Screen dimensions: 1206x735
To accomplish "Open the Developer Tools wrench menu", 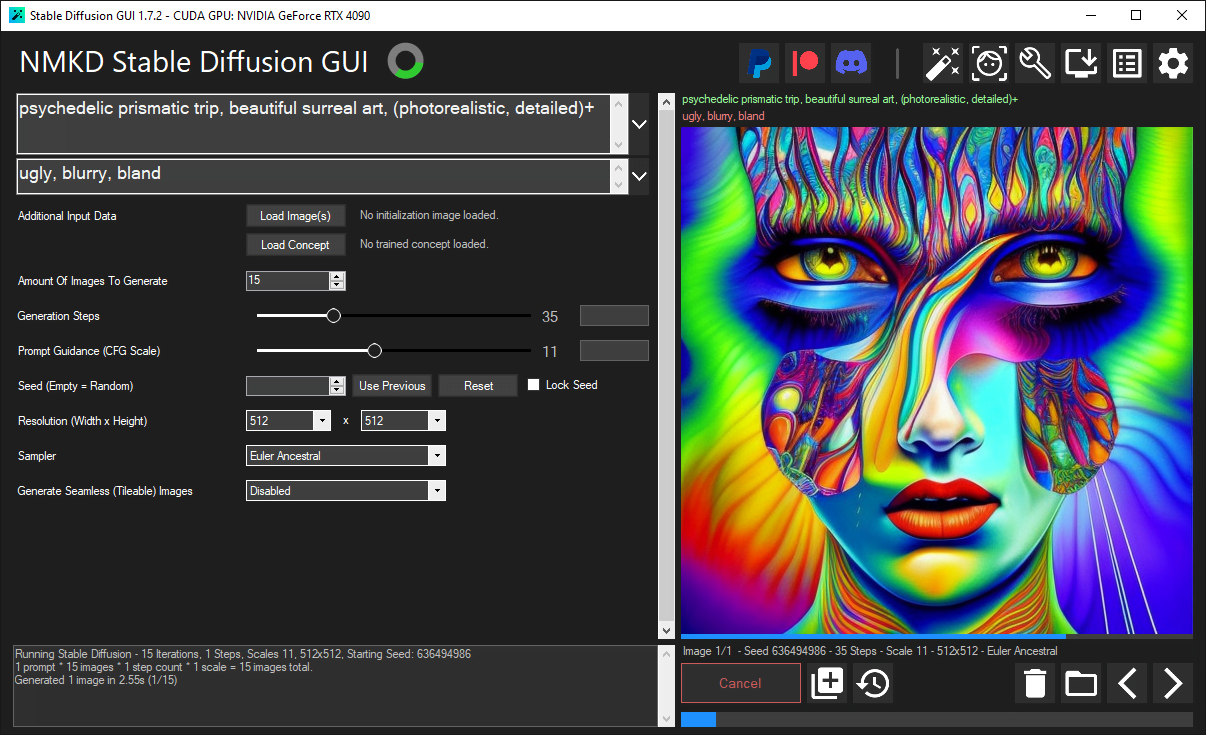I will pos(1034,63).
